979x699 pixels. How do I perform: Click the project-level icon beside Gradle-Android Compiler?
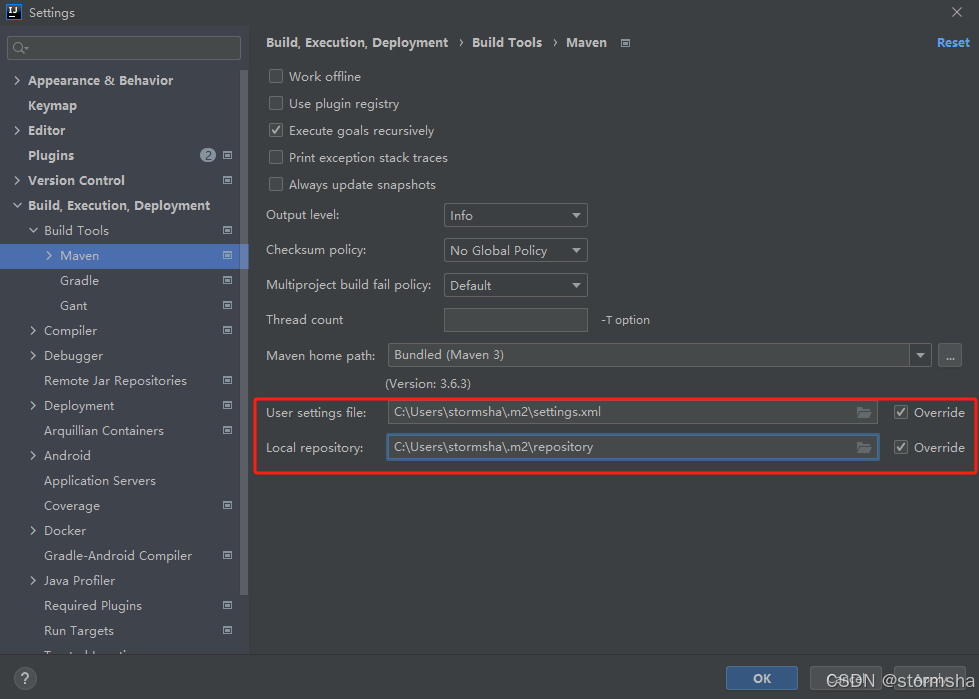pyautogui.click(x=227, y=555)
